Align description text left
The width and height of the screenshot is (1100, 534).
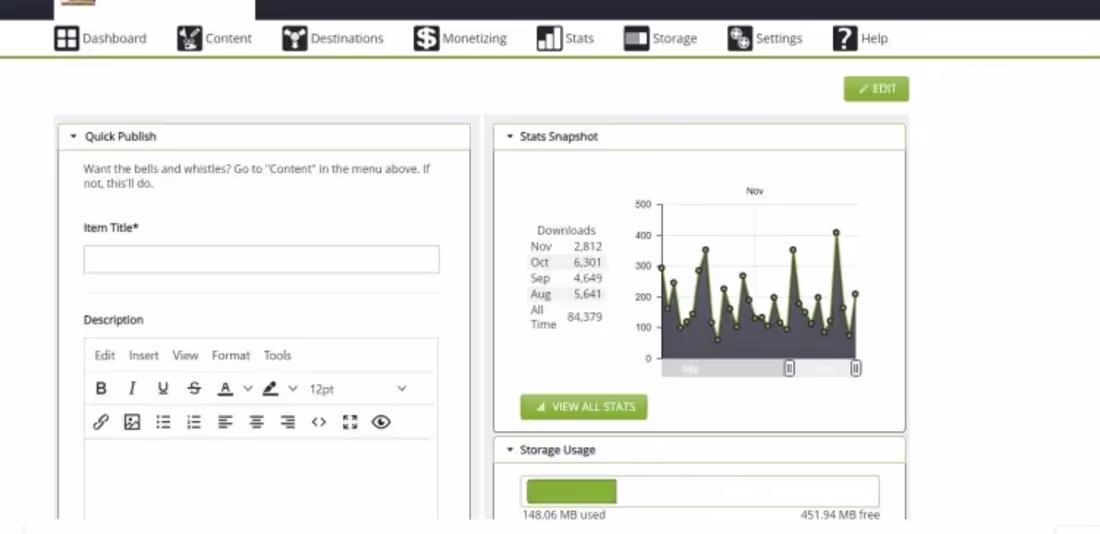(x=225, y=422)
